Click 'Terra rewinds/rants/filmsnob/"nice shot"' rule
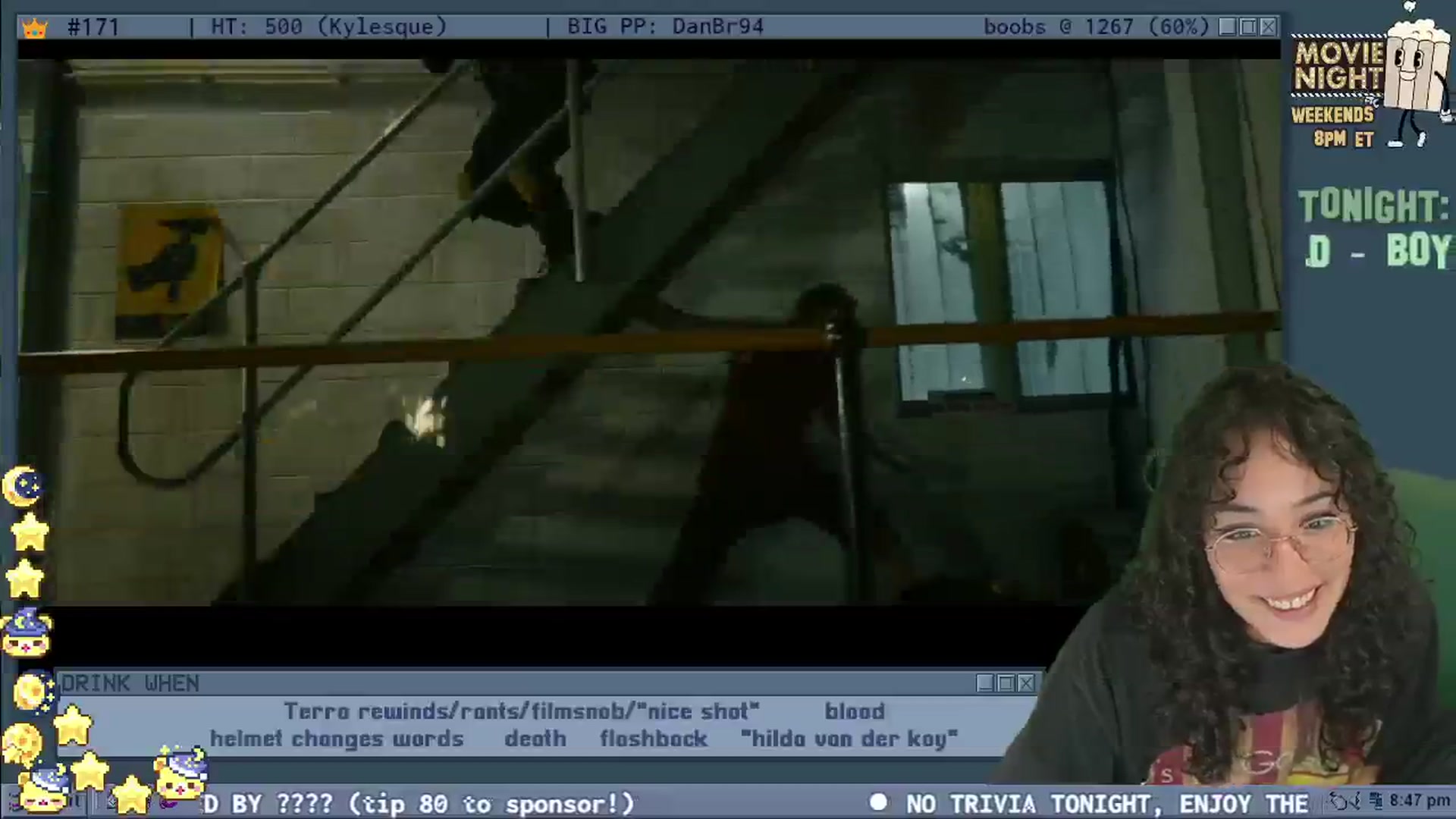Viewport: 1456px width, 819px height. click(x=522, y=711)
